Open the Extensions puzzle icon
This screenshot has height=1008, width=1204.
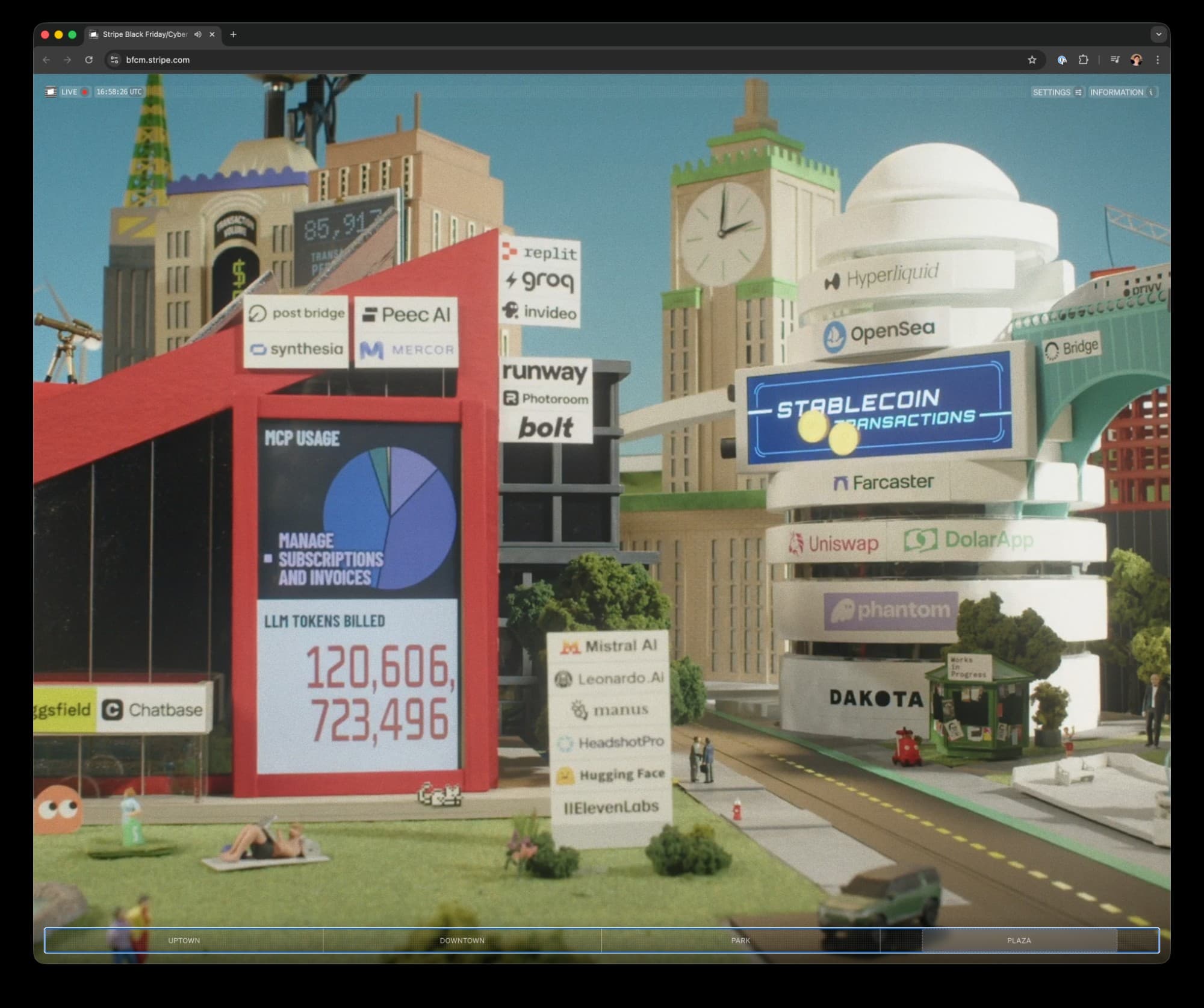pyautogui.click(x=1083, y=60)
